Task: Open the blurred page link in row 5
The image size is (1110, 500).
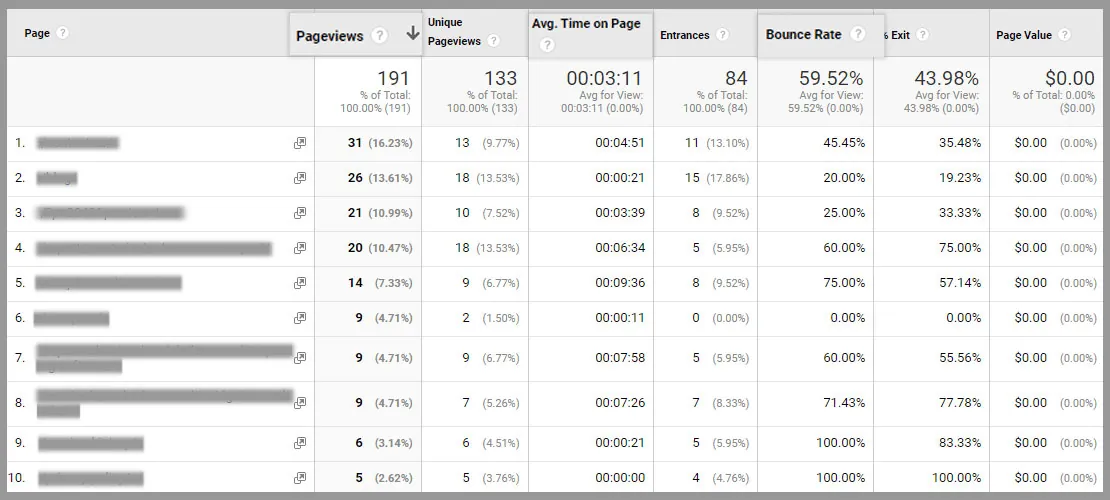Action: coord(108,283)
